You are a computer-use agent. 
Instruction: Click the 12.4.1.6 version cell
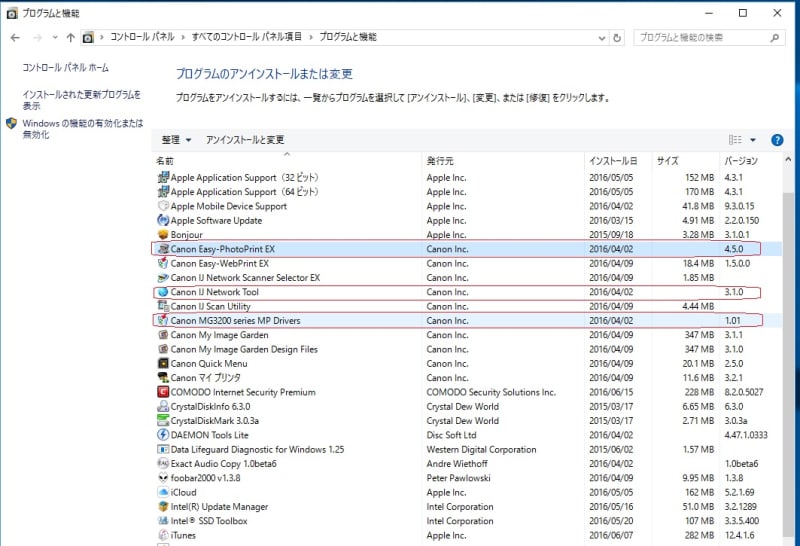pos(739,535)
